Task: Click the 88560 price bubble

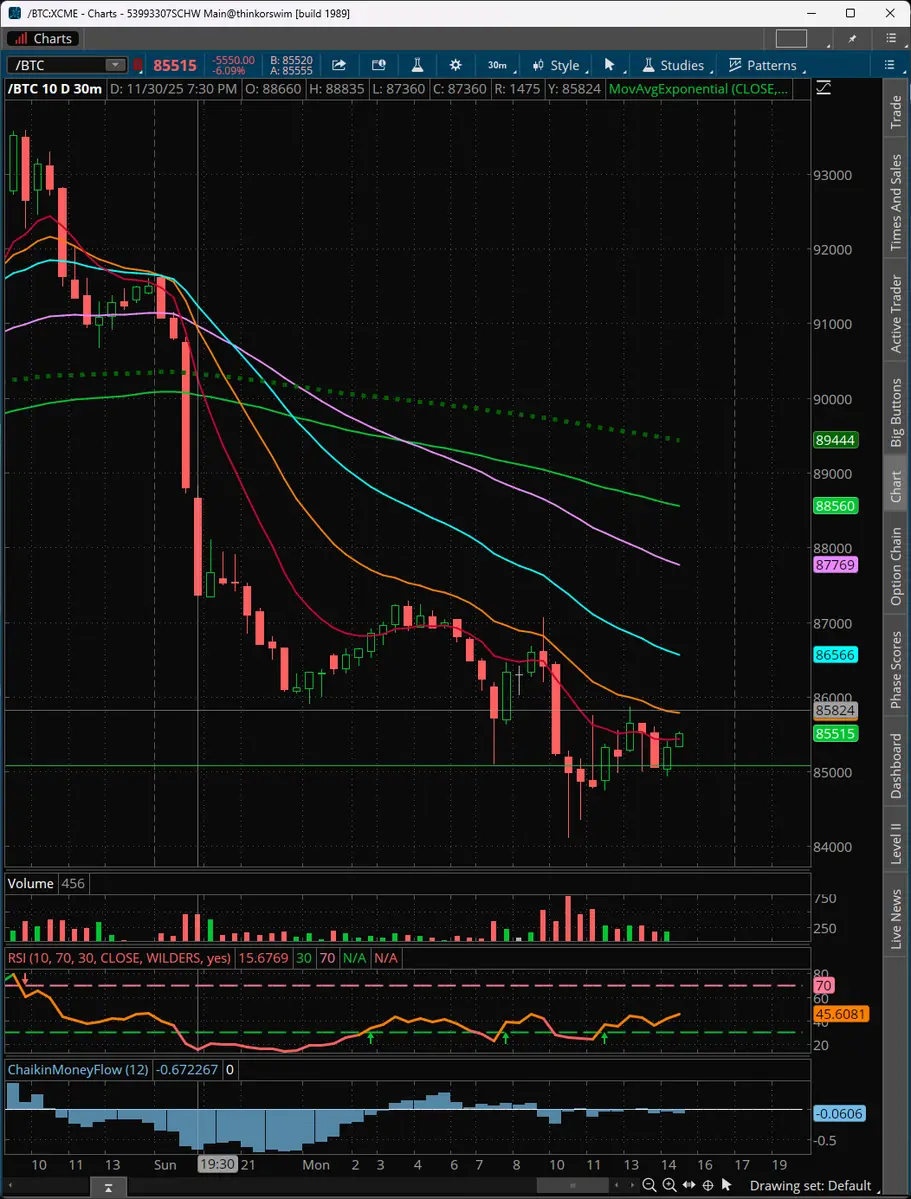Action: [835, 506]
